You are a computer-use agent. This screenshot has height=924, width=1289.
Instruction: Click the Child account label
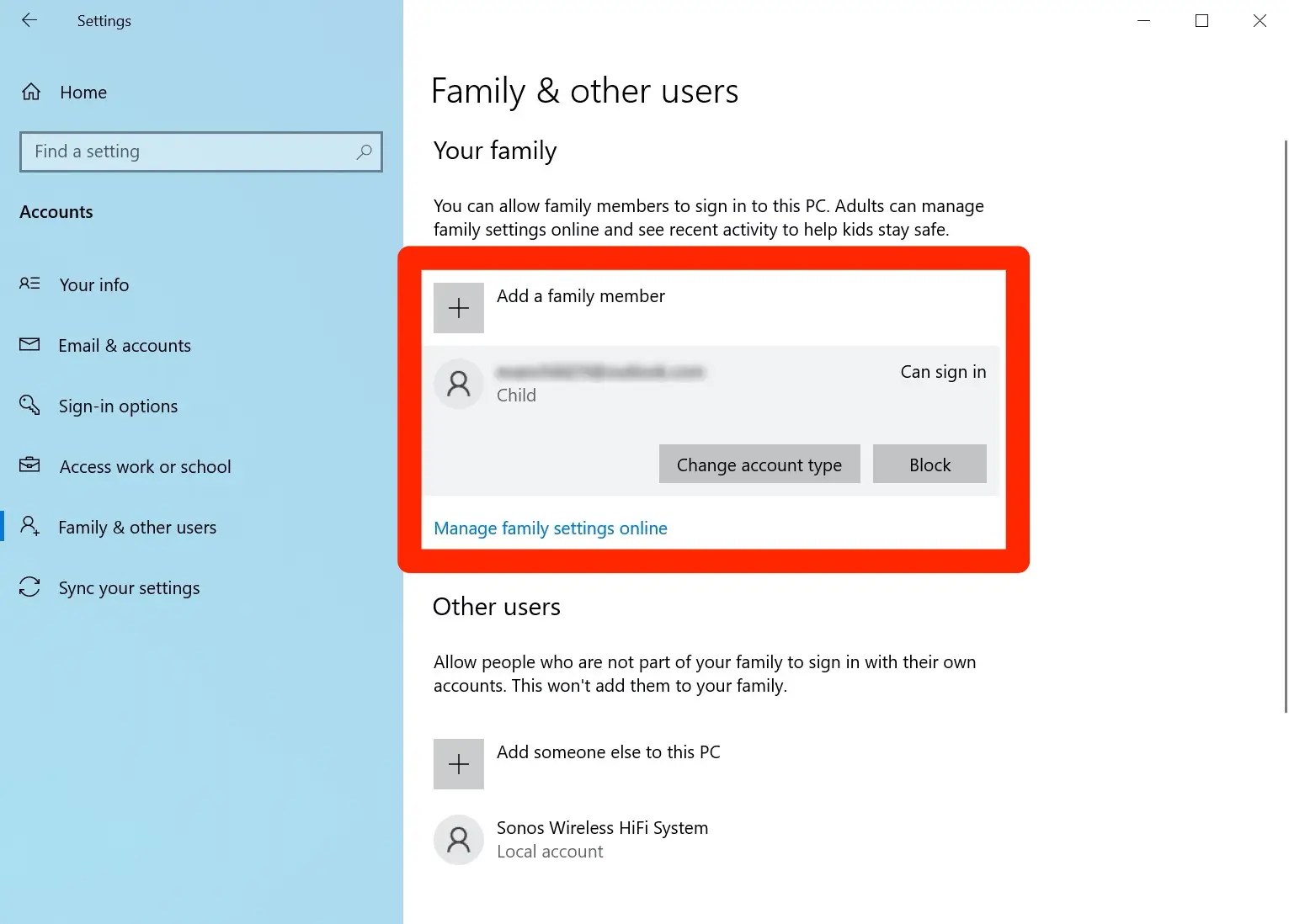[x=516, y=395]
